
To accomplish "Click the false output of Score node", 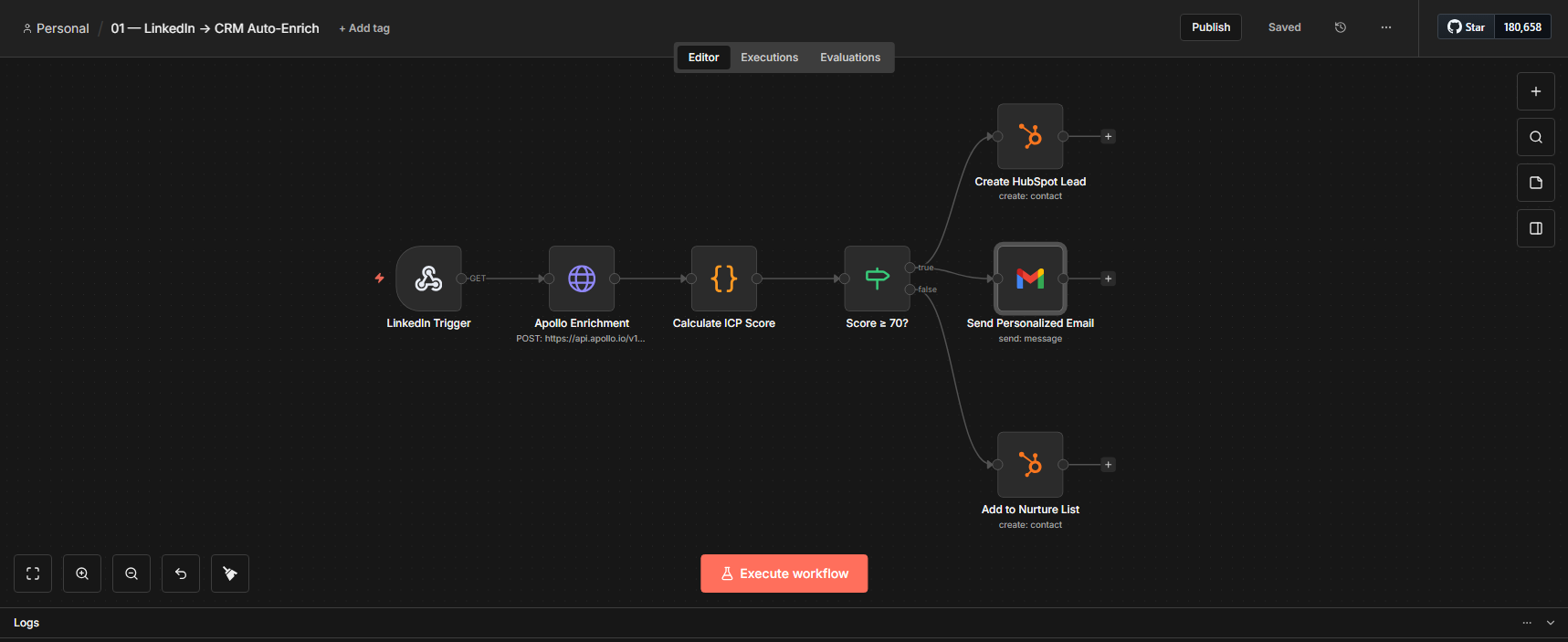I will pos(910,289).
